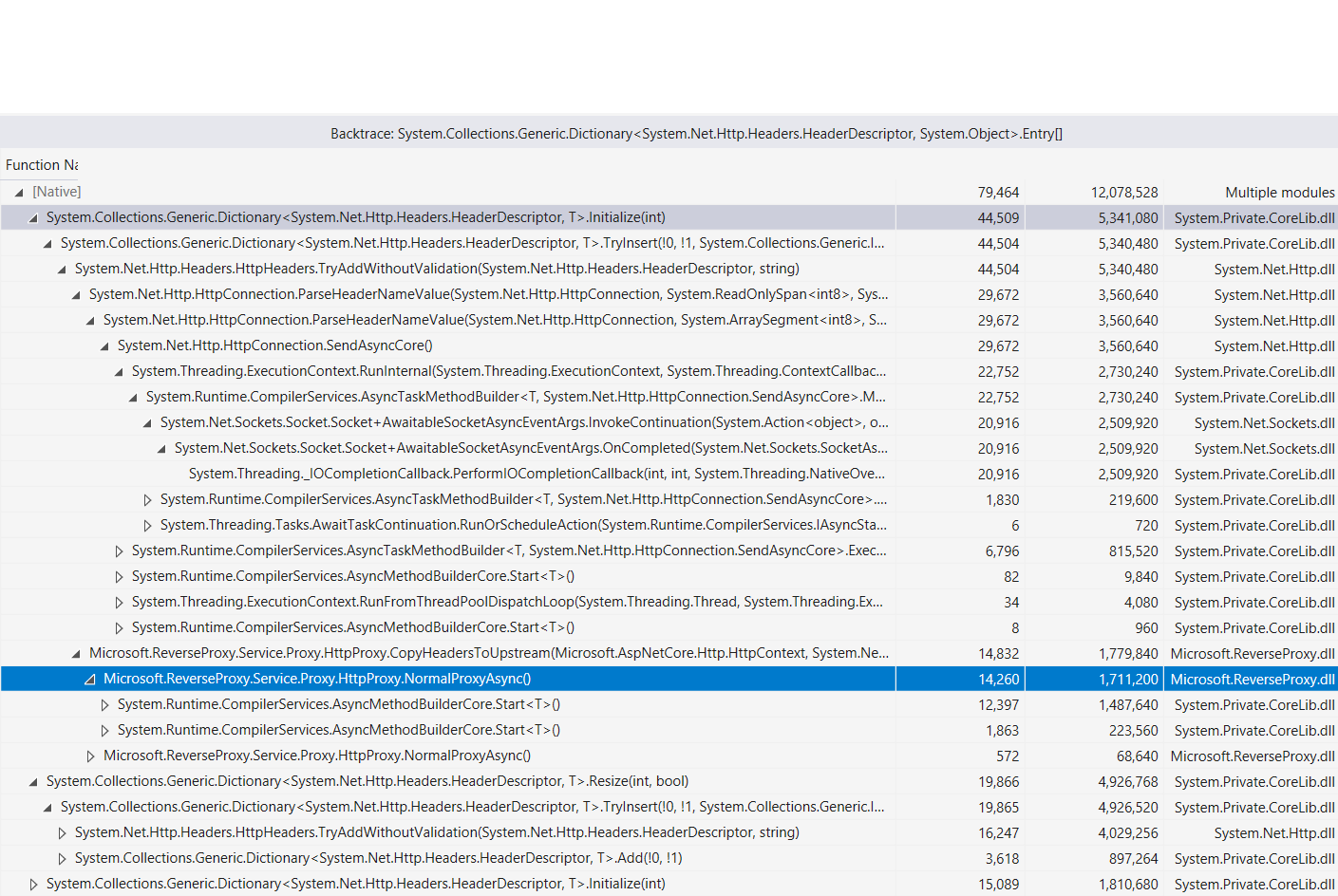Collapse the HttpHeaders.TryAddWithoutValidation node
1338x896 pixels.
[x=61, y=269]
